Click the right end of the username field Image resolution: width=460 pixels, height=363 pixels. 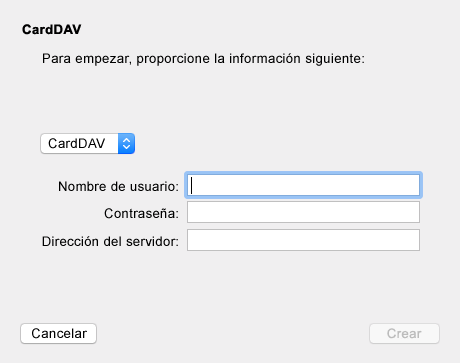click(x=412, y=185)
